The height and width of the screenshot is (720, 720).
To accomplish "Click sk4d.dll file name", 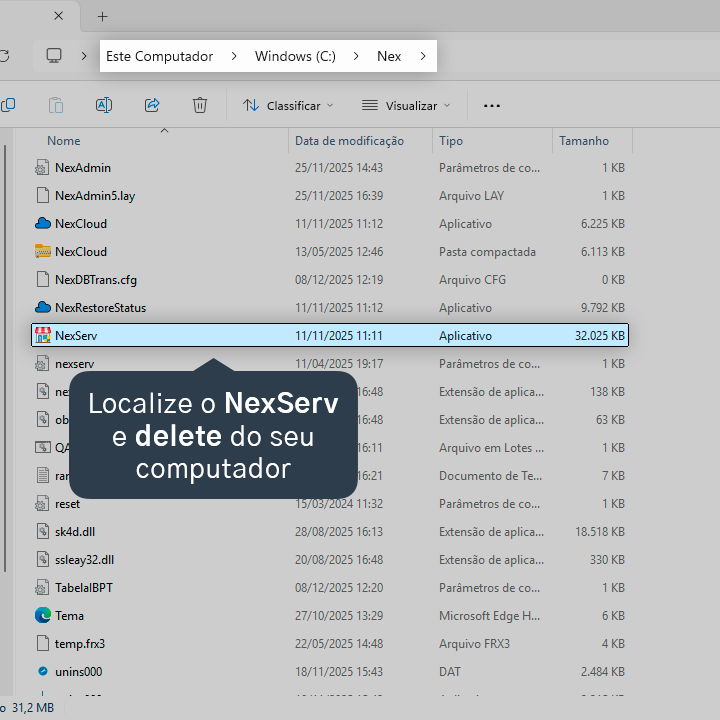I will point(75,532).
